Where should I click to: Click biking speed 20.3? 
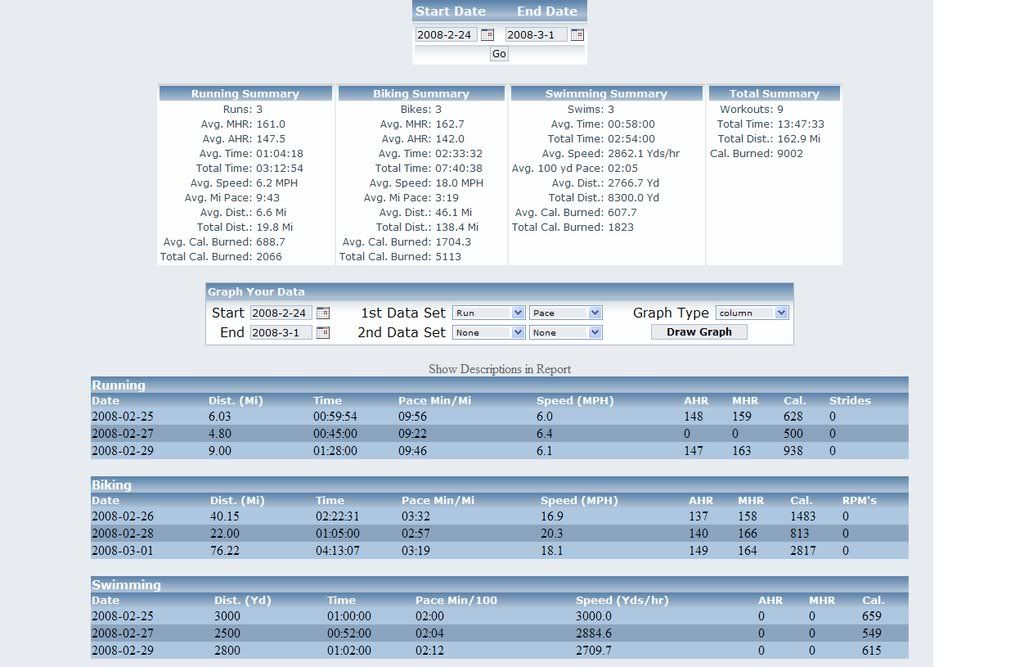(552, 533)
